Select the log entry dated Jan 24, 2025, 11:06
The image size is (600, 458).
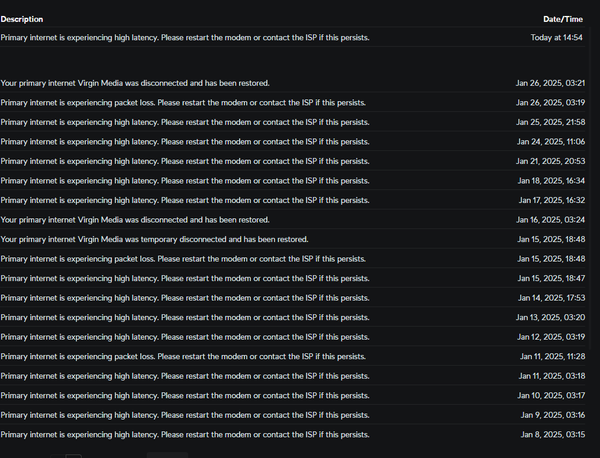[292, 142]
